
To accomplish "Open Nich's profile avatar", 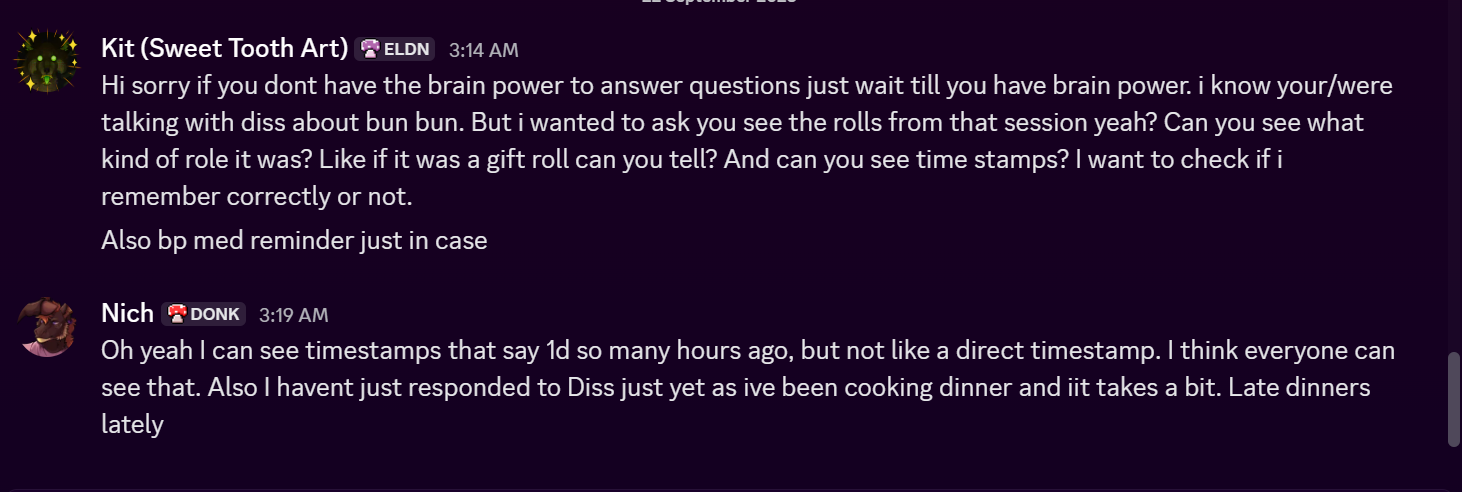I will [46, 326].
